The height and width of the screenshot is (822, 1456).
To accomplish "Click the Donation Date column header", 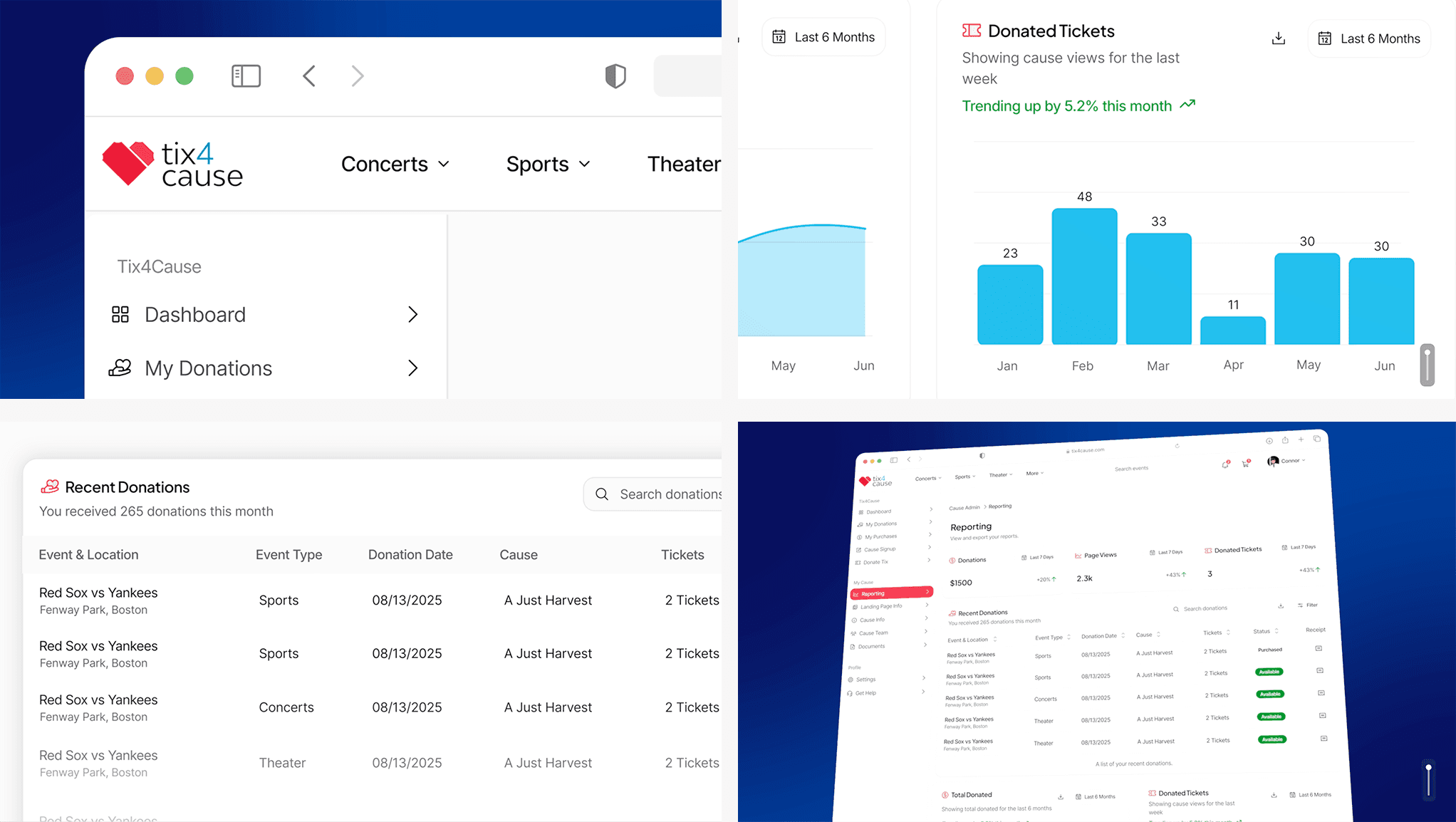I will click(x=410, y=555).
